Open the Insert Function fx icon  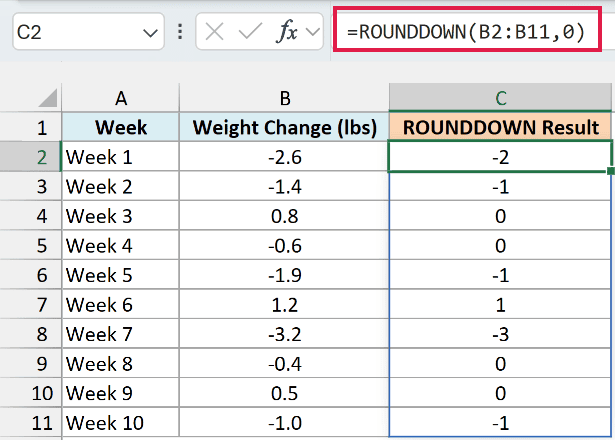[286, 31]
